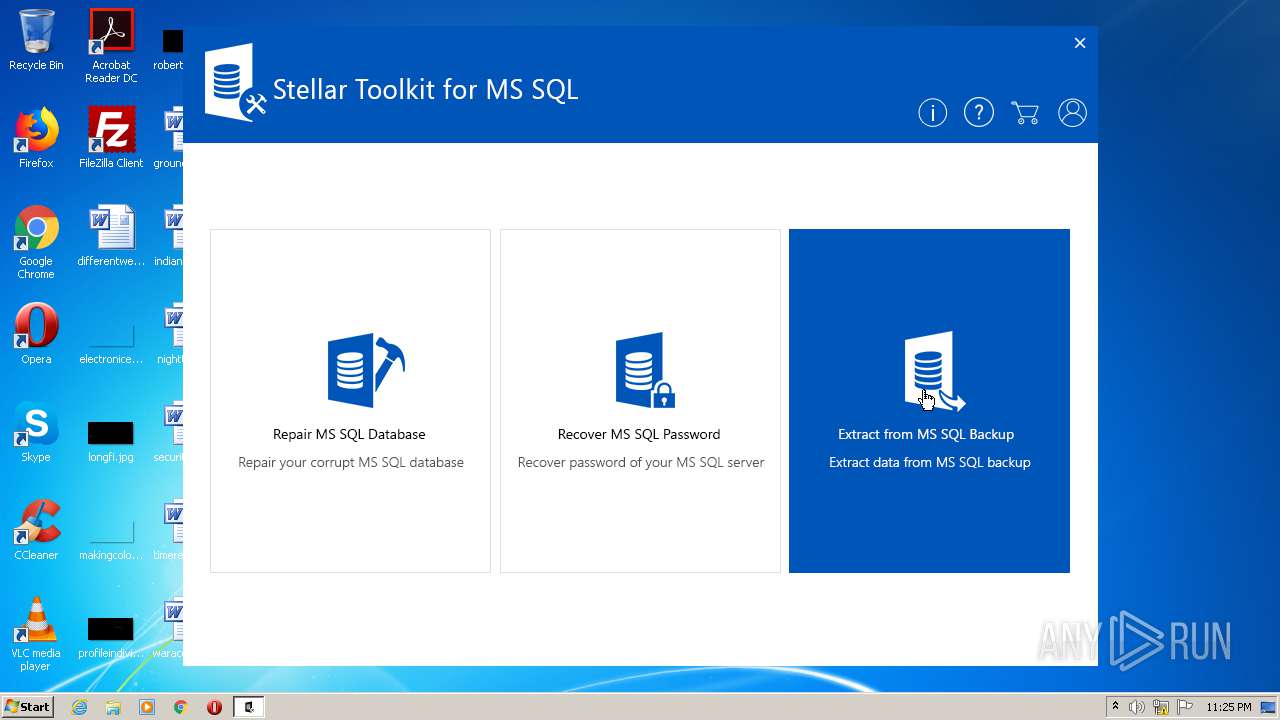The width and height of the screenshot is (1280, 720).
Task: Click 'Extract data from MS SQL backup' text
Action: [930, 462]
